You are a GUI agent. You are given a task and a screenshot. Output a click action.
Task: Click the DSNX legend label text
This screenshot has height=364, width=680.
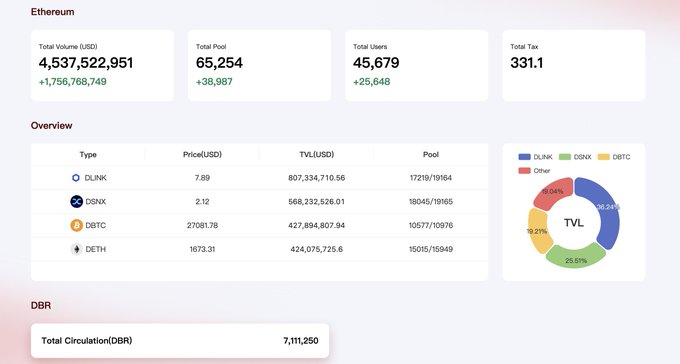pyautogui.click(x=582, y=157)
